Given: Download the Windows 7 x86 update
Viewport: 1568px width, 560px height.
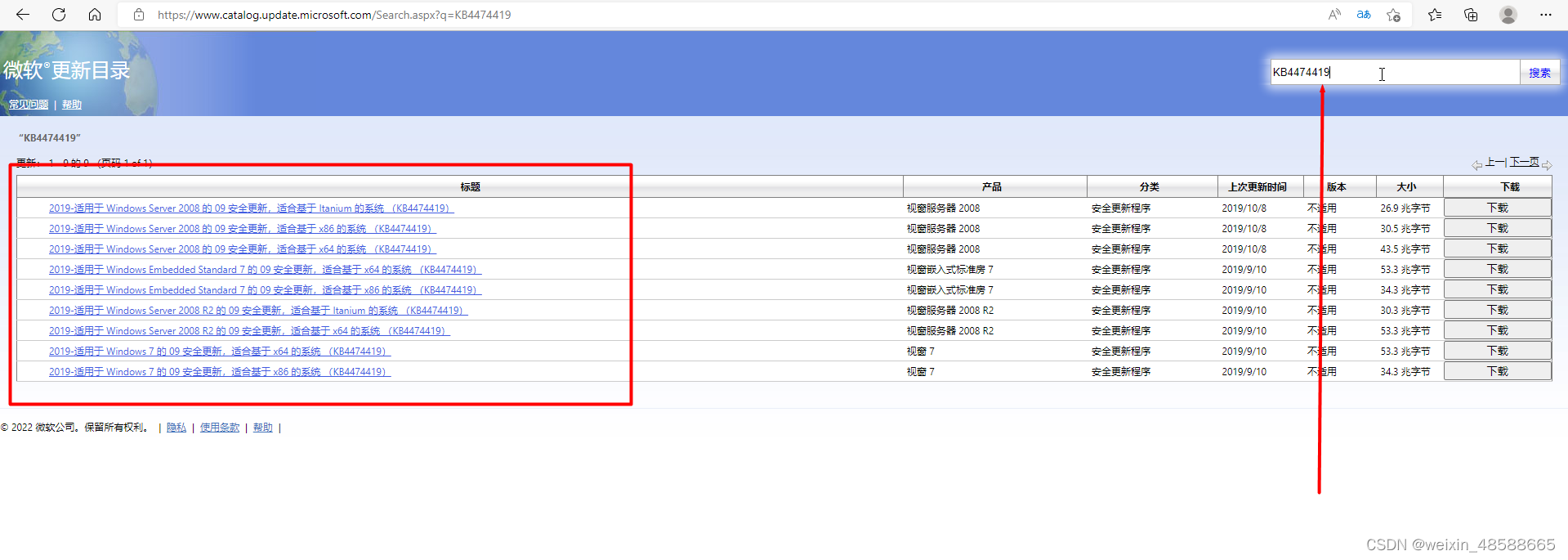Looking at the screenshot, I should [1497, 371].
